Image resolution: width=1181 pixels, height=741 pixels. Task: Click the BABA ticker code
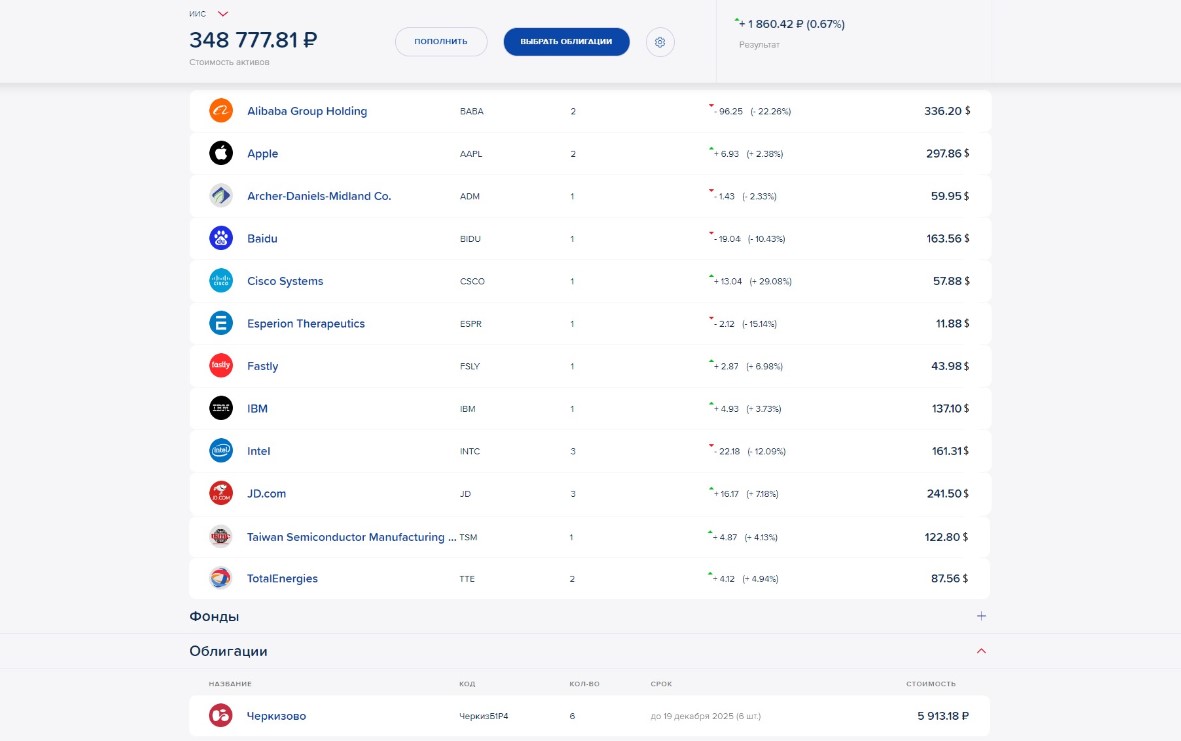tap(471, 111)
